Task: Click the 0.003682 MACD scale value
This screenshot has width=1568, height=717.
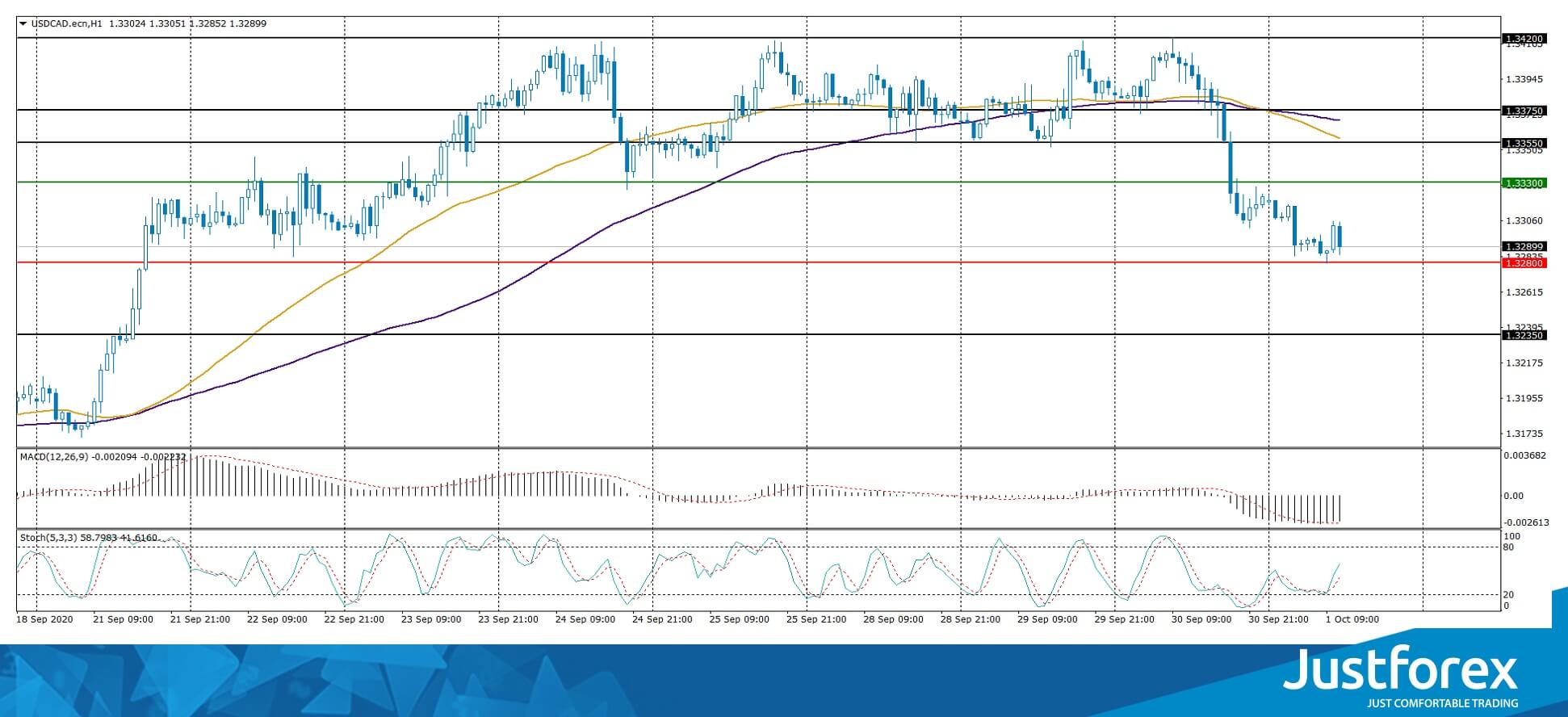Action: click(x=1525, y=455)
